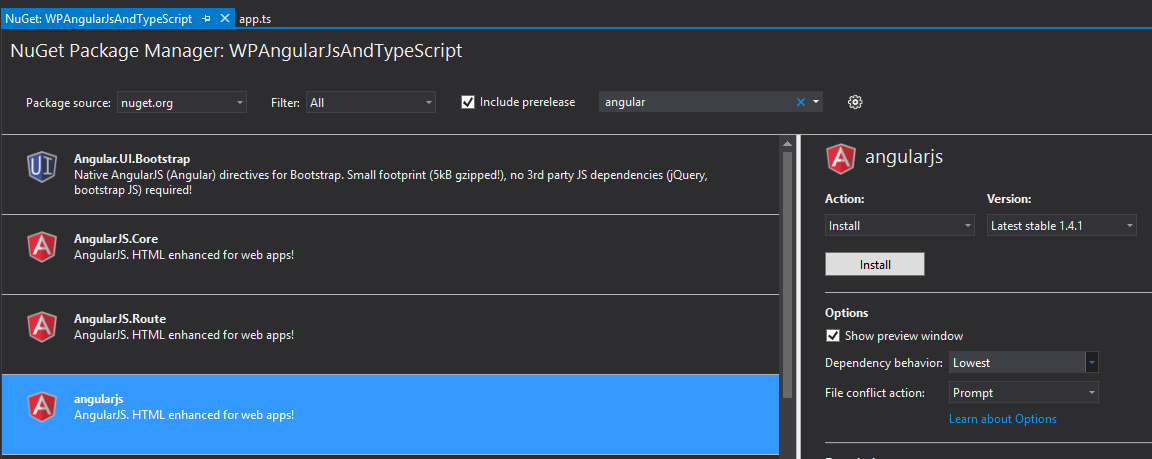Viewport: 1152px width, 459px height.
Task: Expand the Filter dropdown set to All
Action: coord(370,102)
